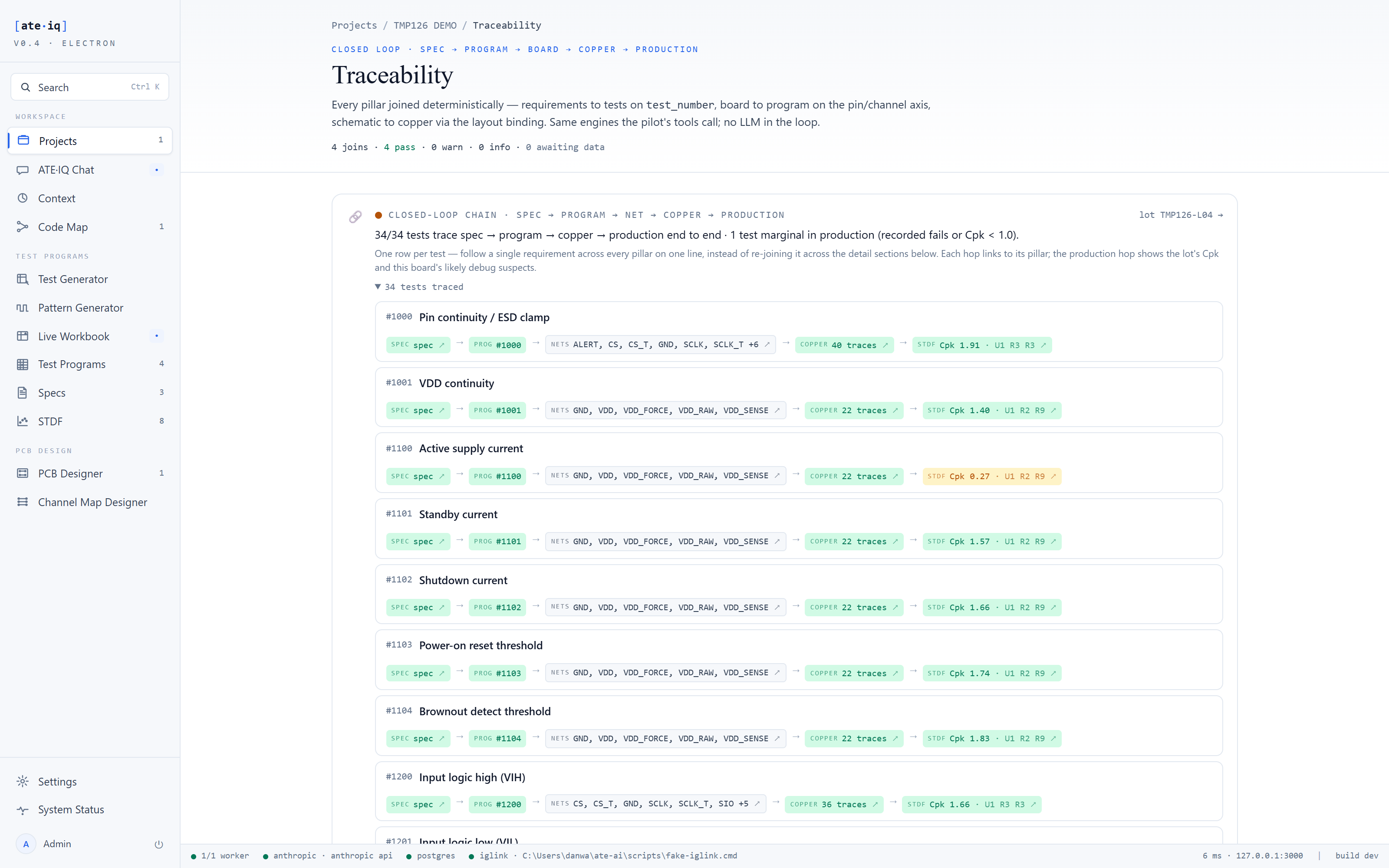Viewport: 1389px width, 868px height.
Task: Click the ate·iq logo
Action: (41, 26)
